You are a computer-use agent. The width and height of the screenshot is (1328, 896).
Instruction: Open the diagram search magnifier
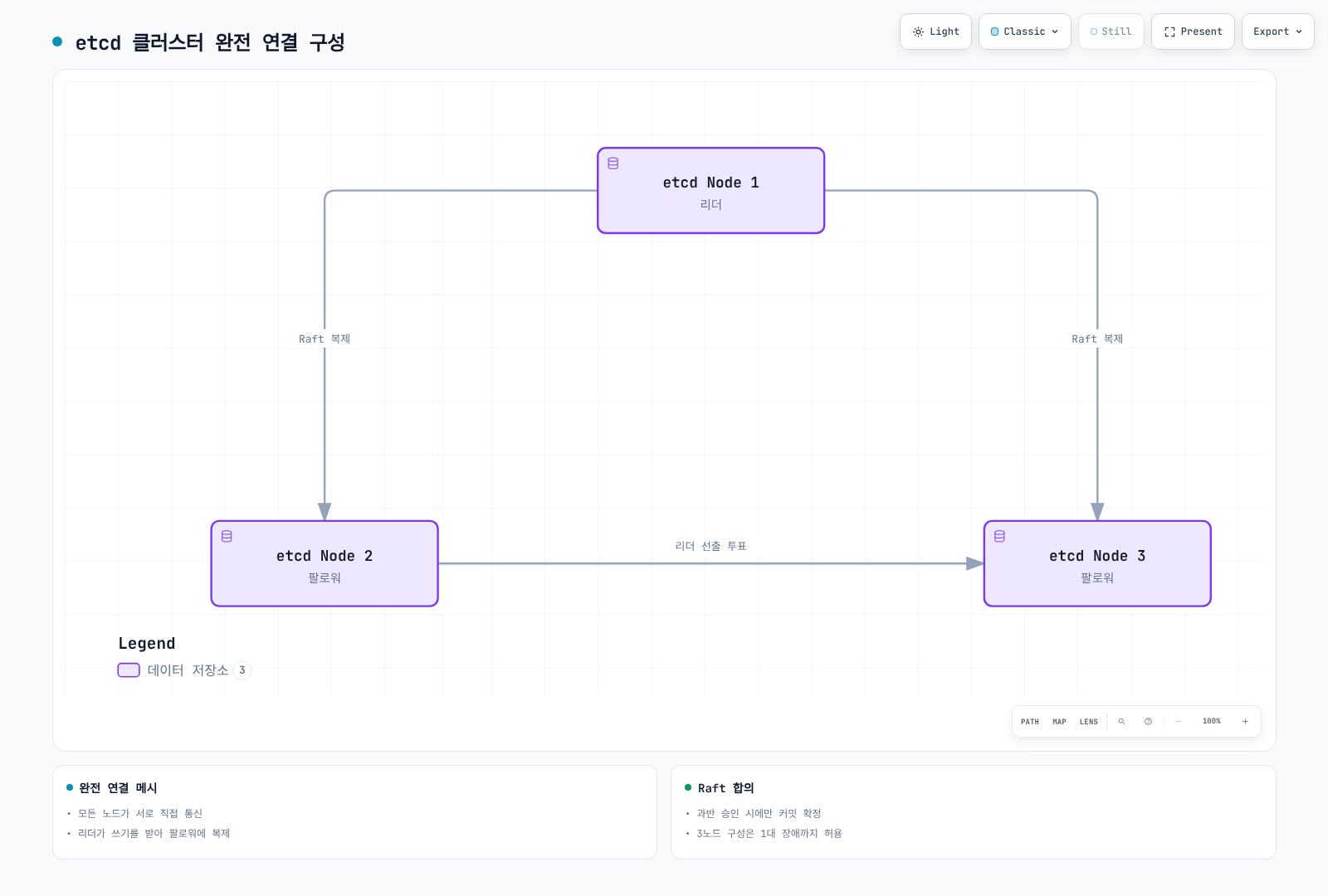coord(1121,722)
